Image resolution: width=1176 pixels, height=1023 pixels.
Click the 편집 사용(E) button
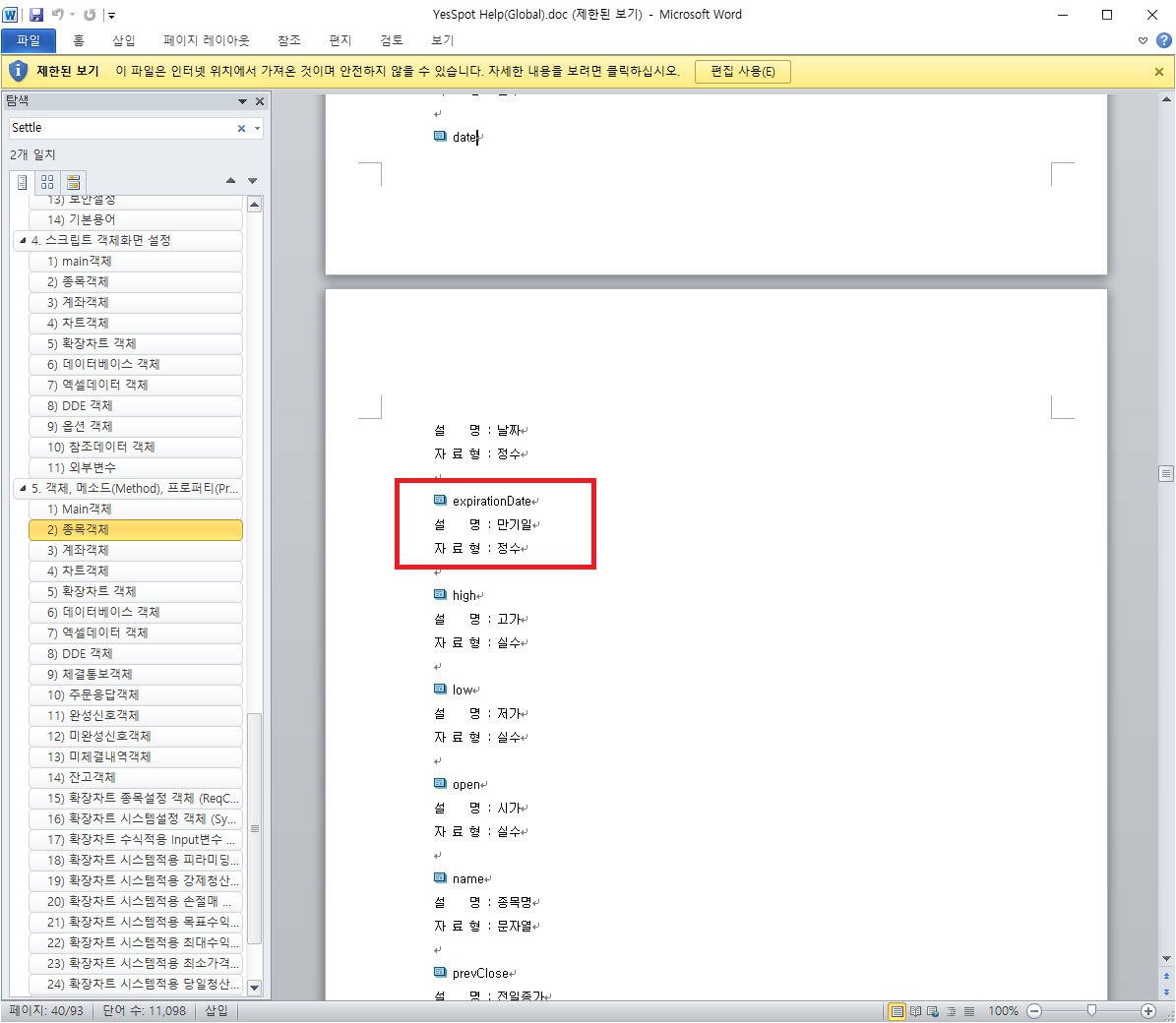point(742,72)
